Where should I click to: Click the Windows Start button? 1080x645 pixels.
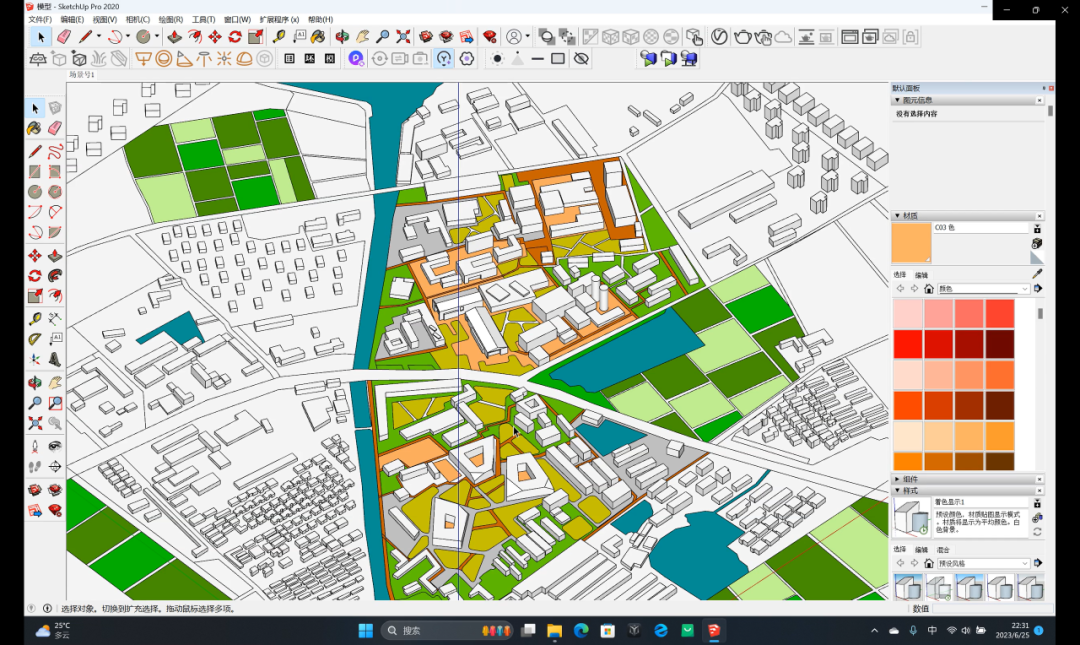366,630
